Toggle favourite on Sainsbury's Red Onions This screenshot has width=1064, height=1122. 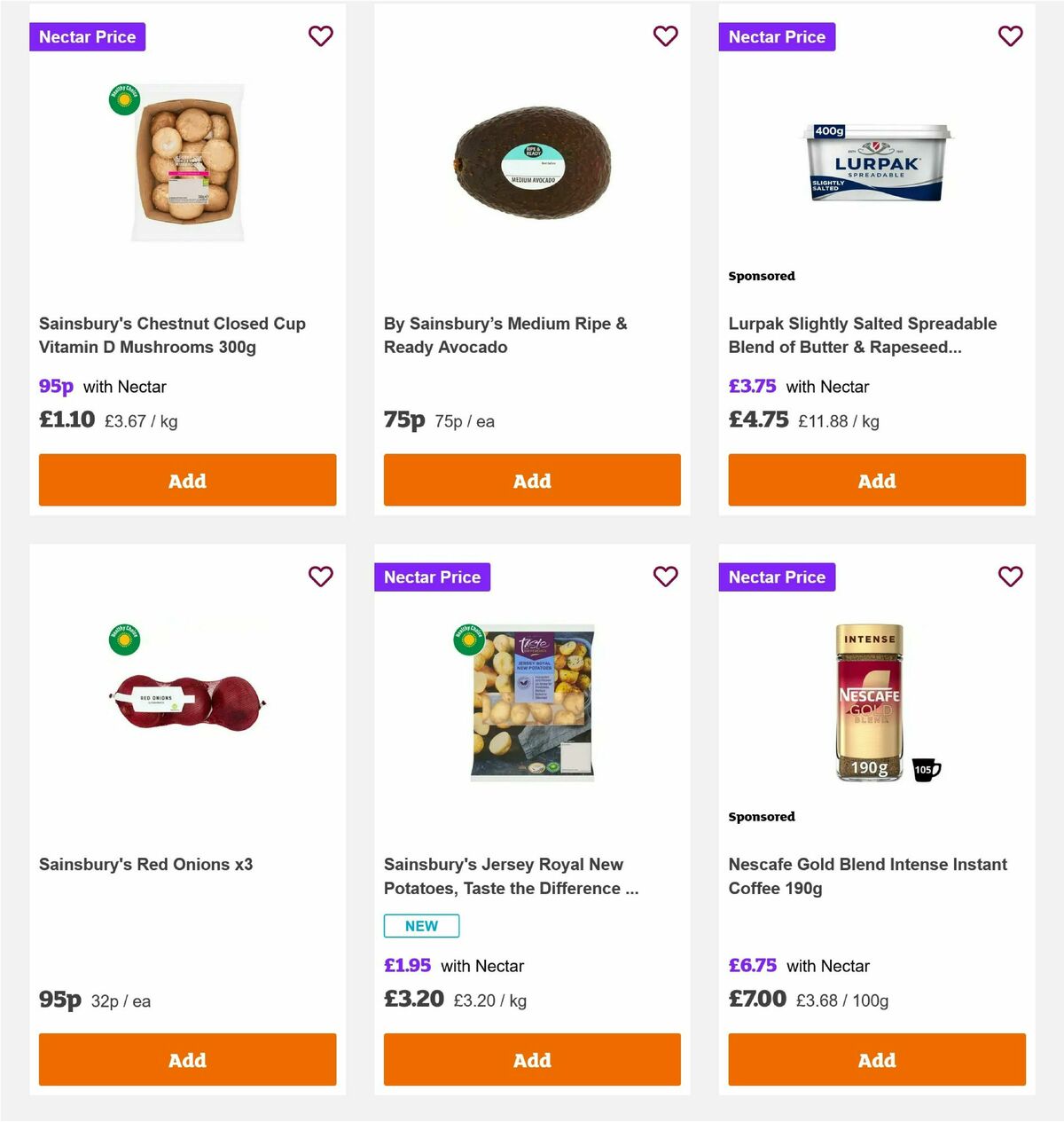pos(320,577)
